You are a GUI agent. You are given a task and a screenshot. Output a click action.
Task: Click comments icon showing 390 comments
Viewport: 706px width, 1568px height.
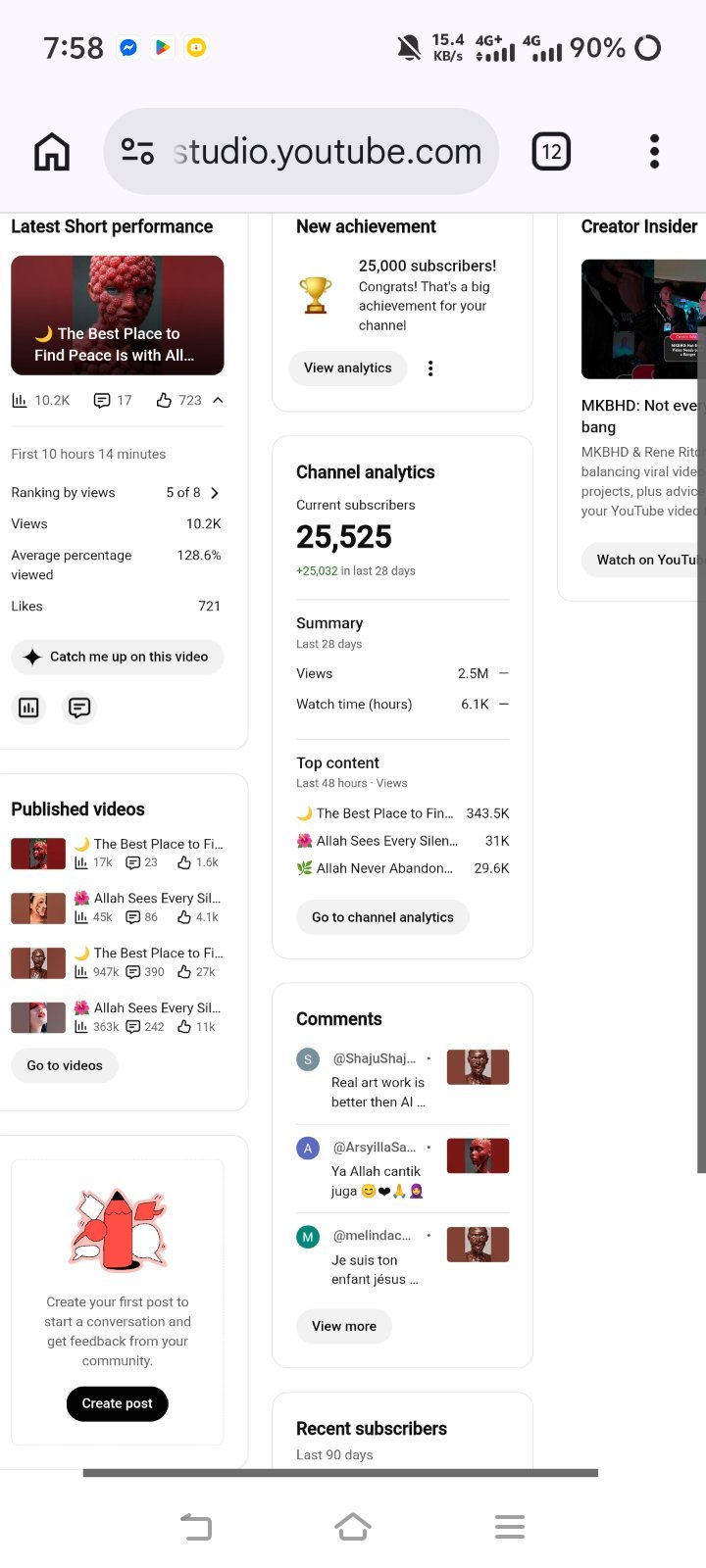133,972
